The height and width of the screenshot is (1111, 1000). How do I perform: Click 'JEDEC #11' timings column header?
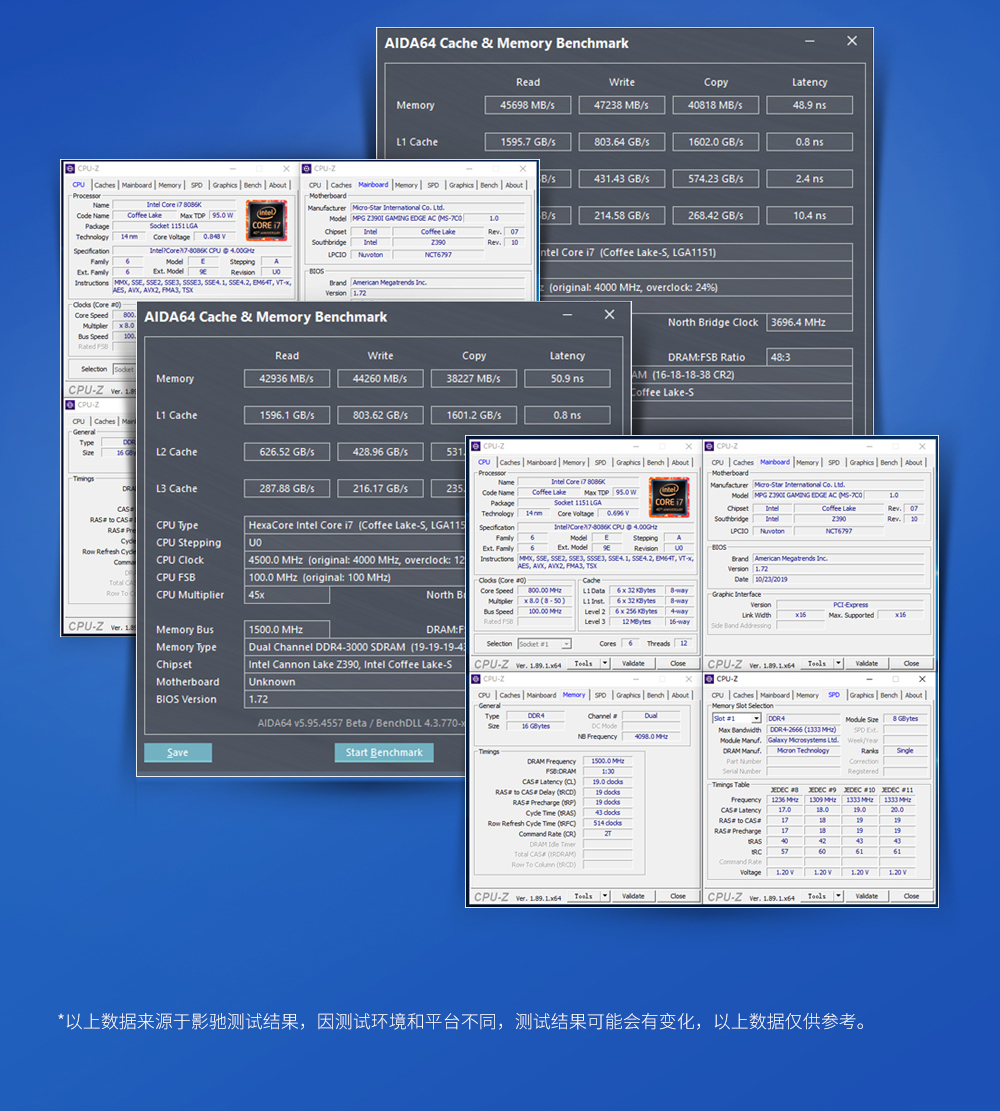pos(897,789)
